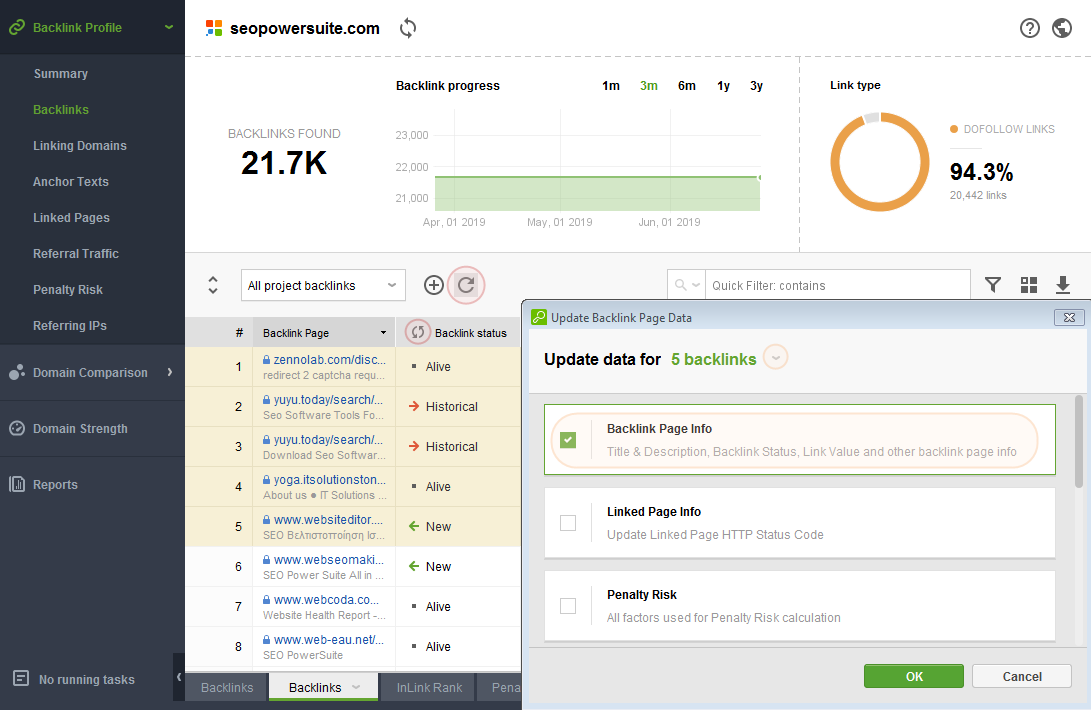Image resolution: width=1091 pixels, height=710 pixels.
Task: Go to Linking Domains
Action: [x=80, y=145]
